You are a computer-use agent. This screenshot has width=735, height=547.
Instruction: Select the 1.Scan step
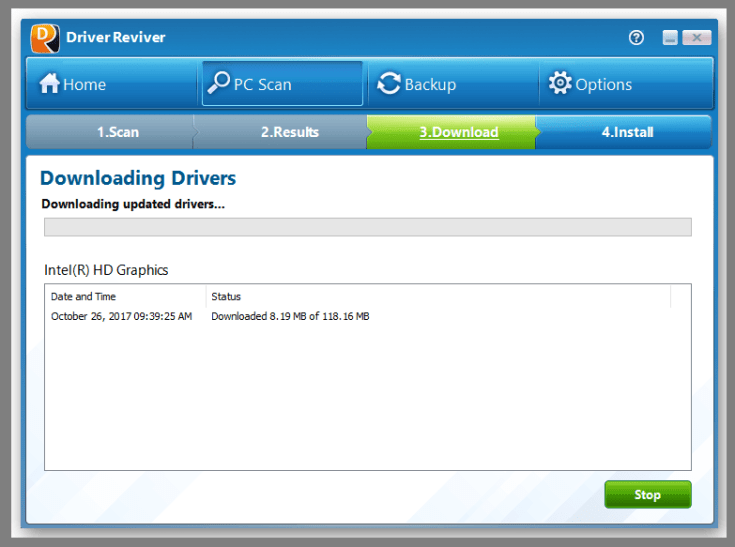point(111,132)
